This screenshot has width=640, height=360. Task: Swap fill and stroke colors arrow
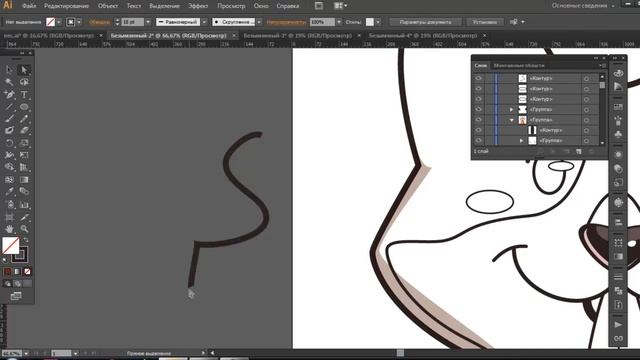26,240
